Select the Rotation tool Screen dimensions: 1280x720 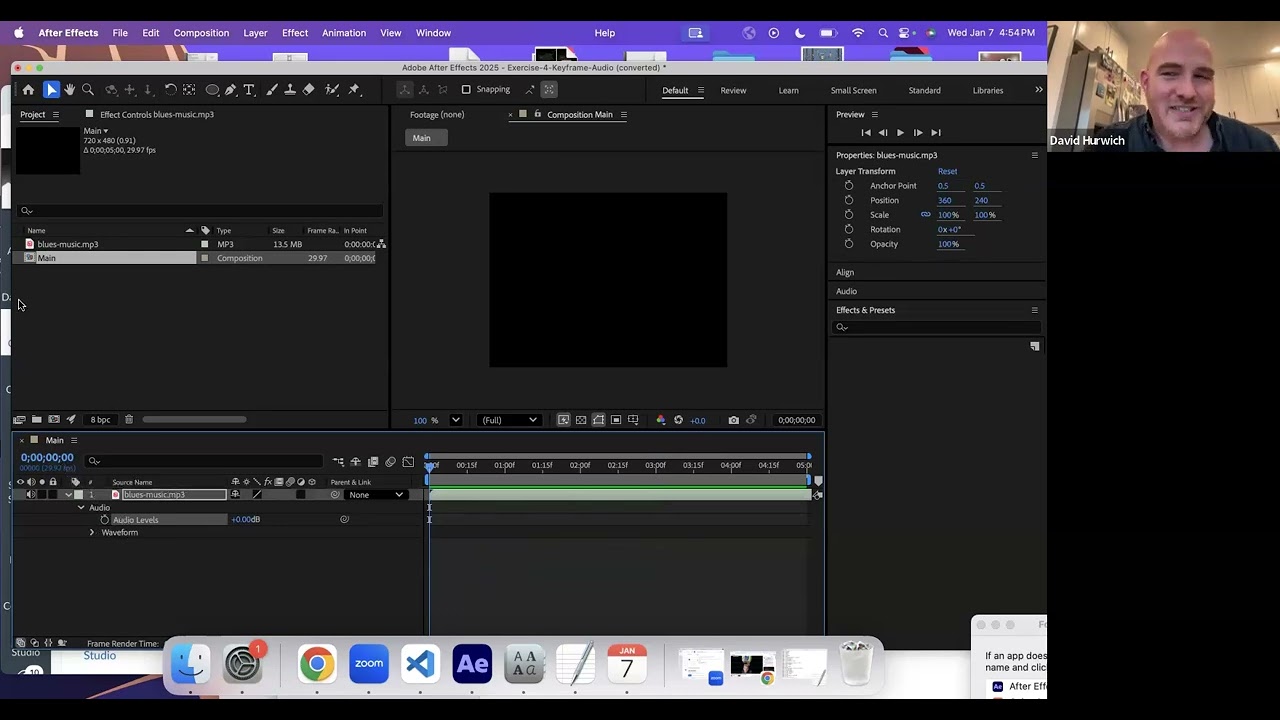[170, 90]
